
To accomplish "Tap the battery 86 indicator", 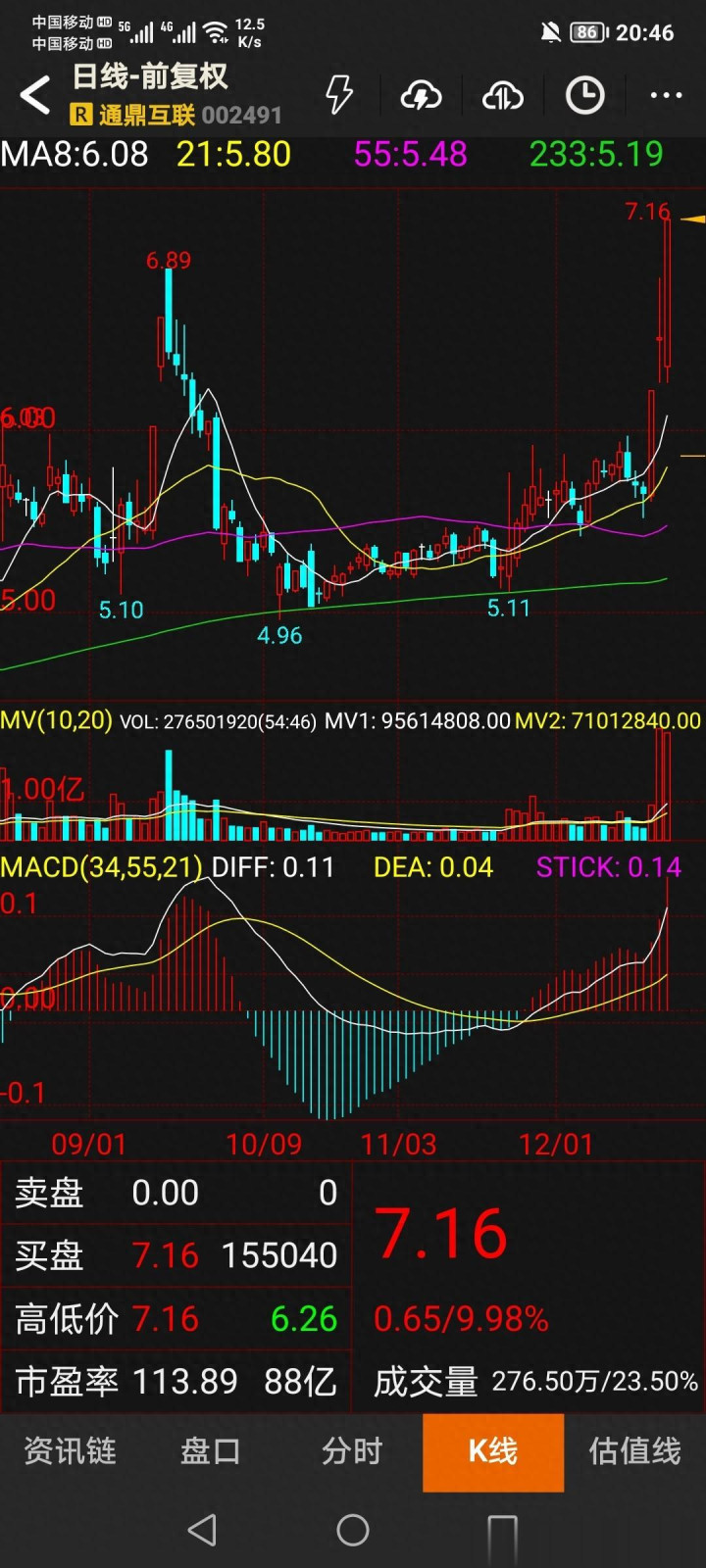I will click(588, 32).
